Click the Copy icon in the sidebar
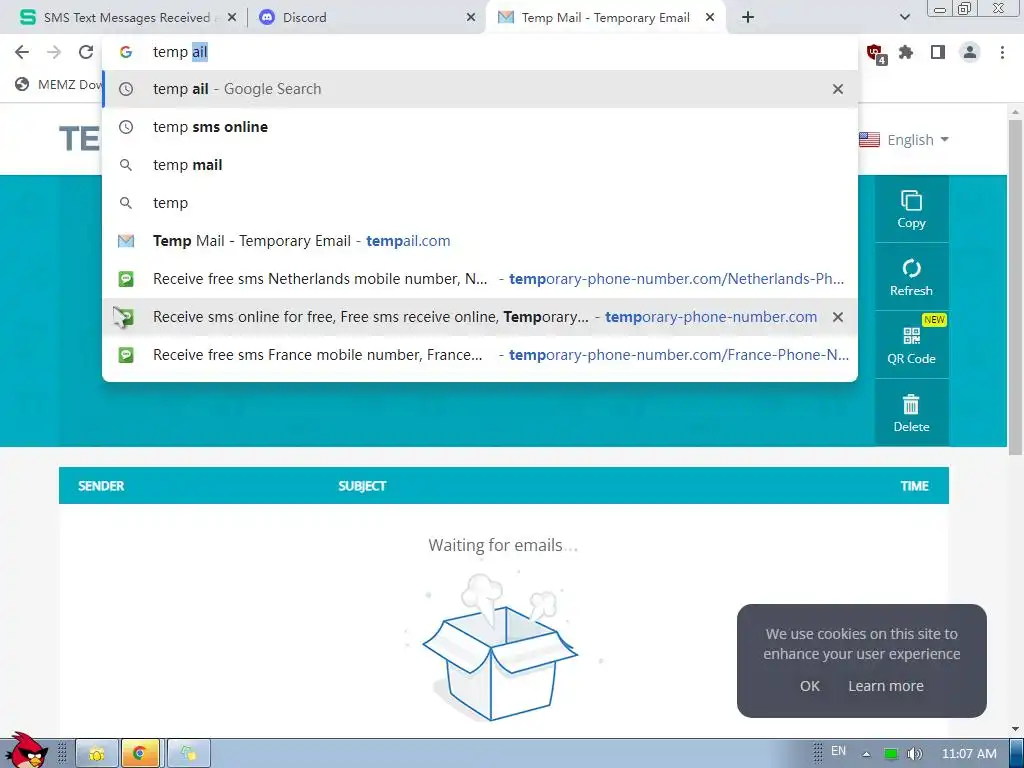1024x768 pixels. point(911,209)
